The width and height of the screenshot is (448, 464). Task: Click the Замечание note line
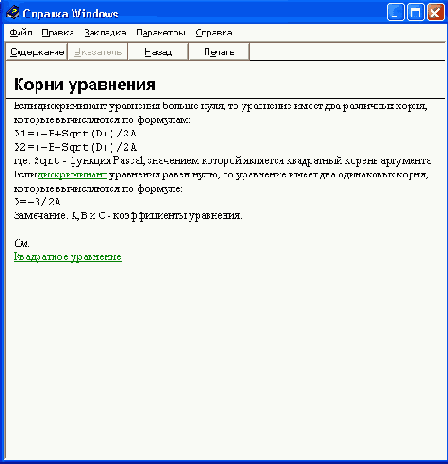pyautogui.click(x=128, y=216)
